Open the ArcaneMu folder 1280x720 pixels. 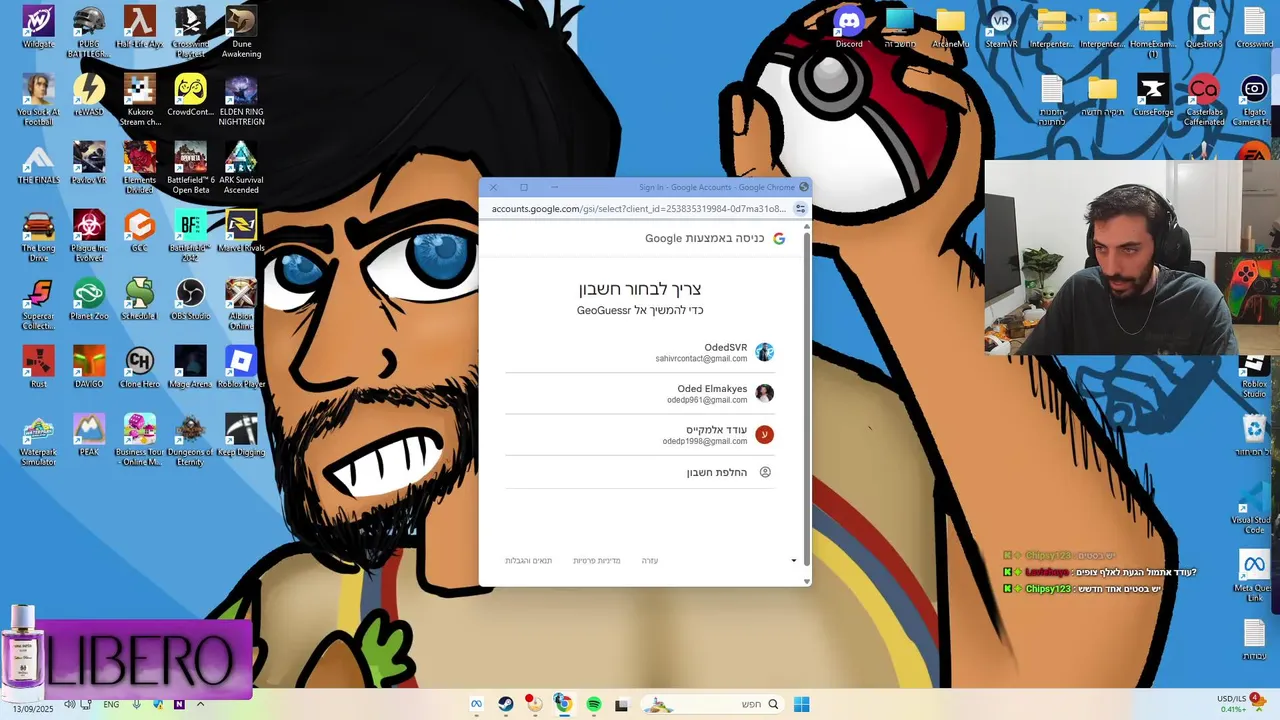pos(950,27)
